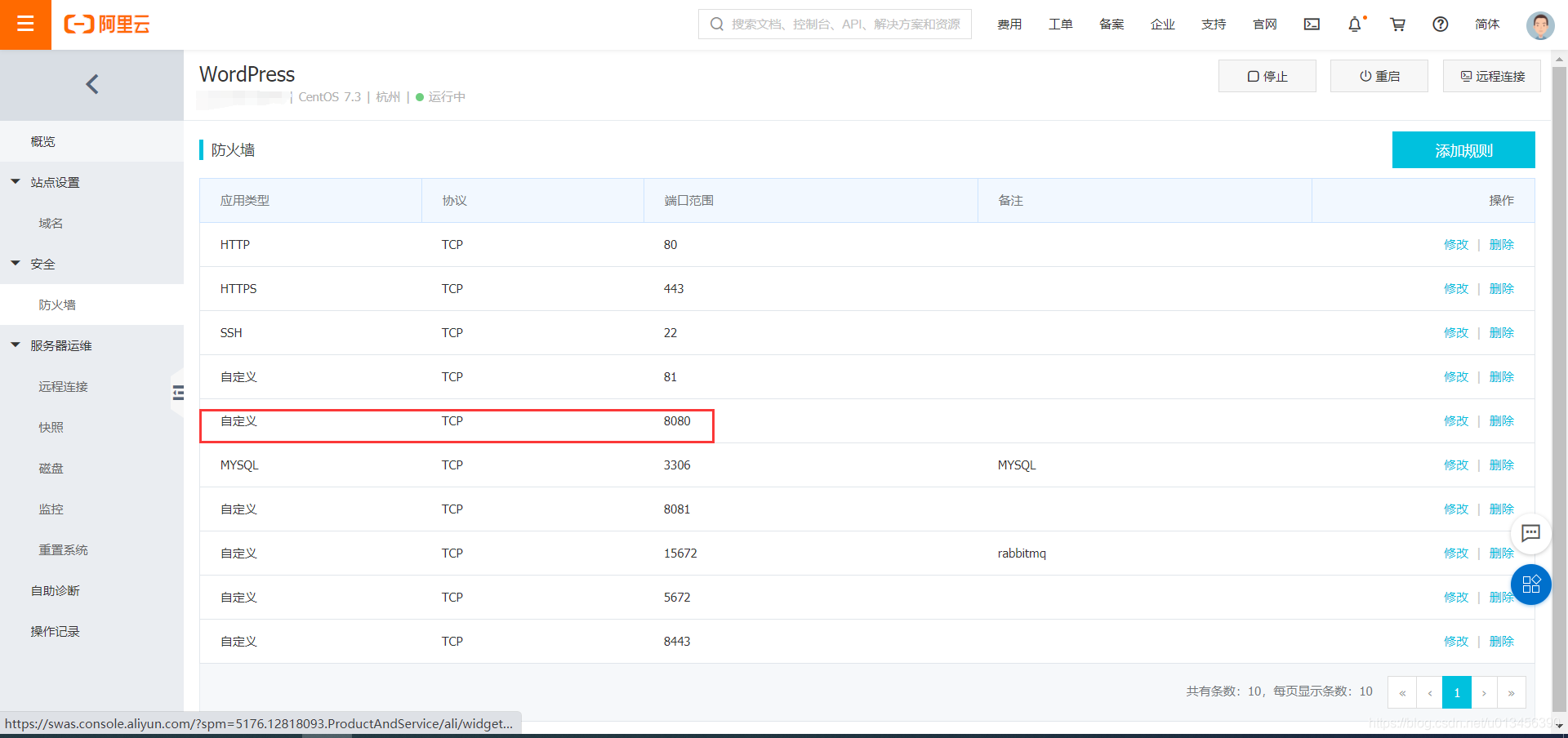The image size is (1568, 738).
Task: Click 修改 for the port 8081 rule
Action: (1455, 509)
